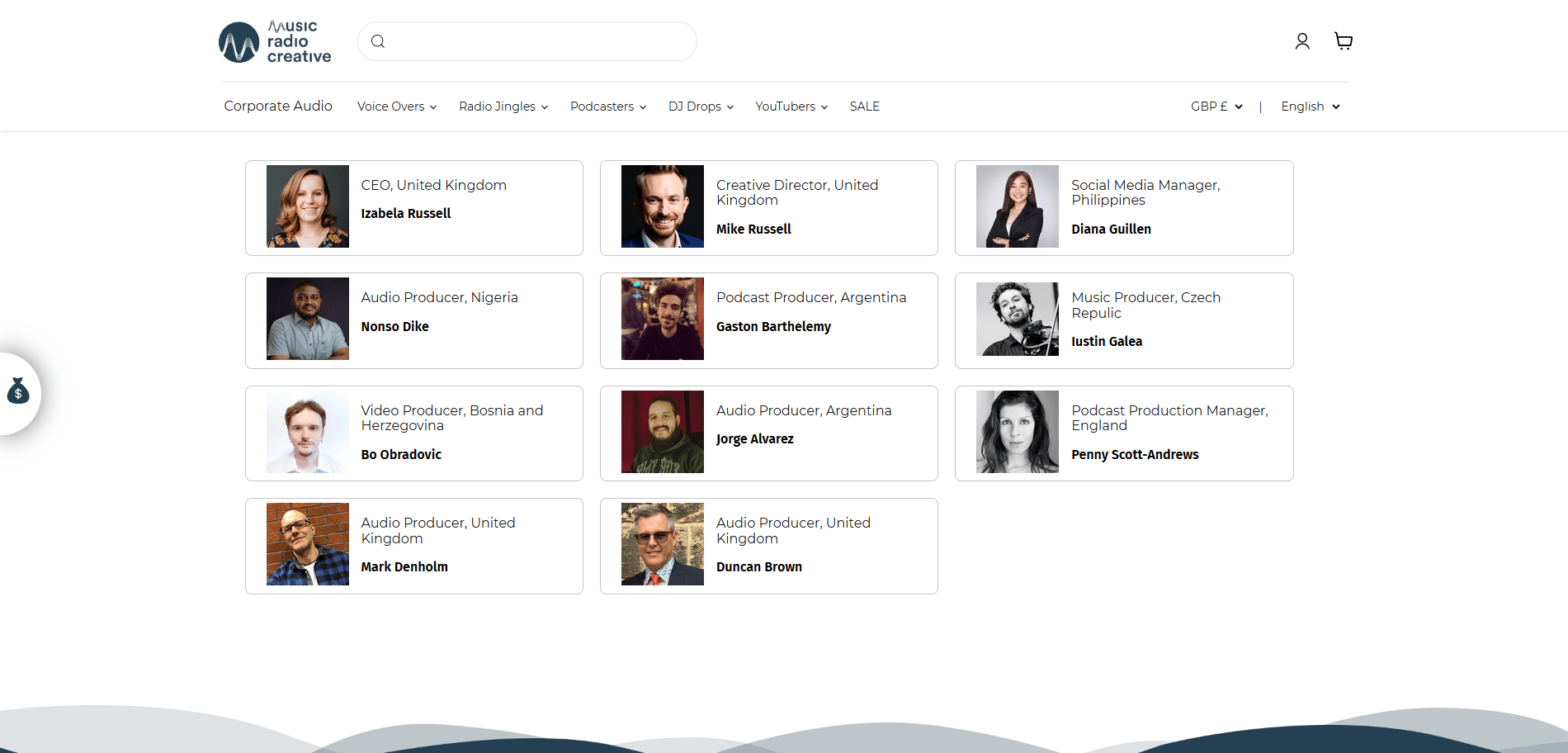Click Mike Russell's Creative Director card
Image resolution: width=1568 pixels, height=753 pixels.
point(768,207)
